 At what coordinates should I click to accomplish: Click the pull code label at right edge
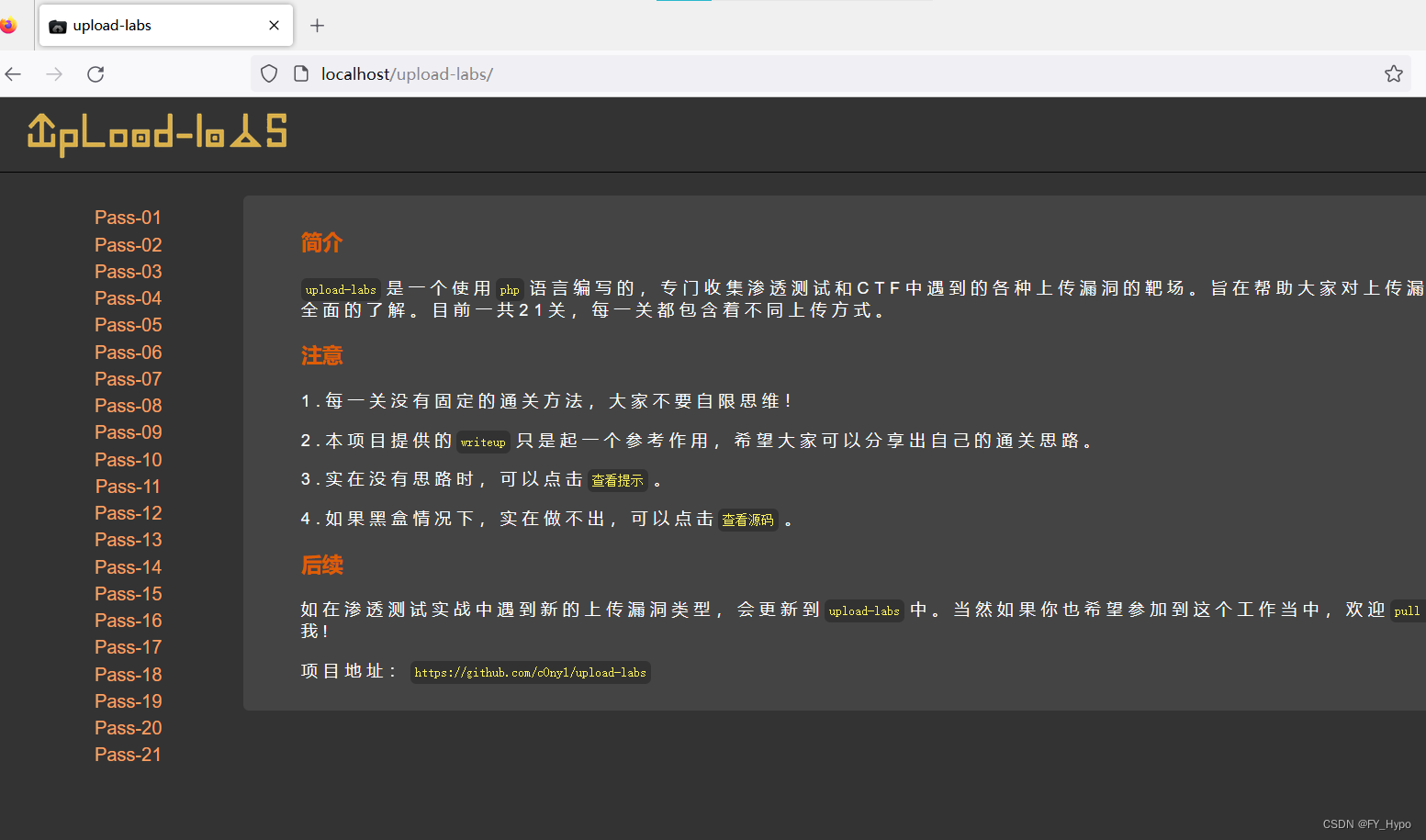tap(1408, 610)
